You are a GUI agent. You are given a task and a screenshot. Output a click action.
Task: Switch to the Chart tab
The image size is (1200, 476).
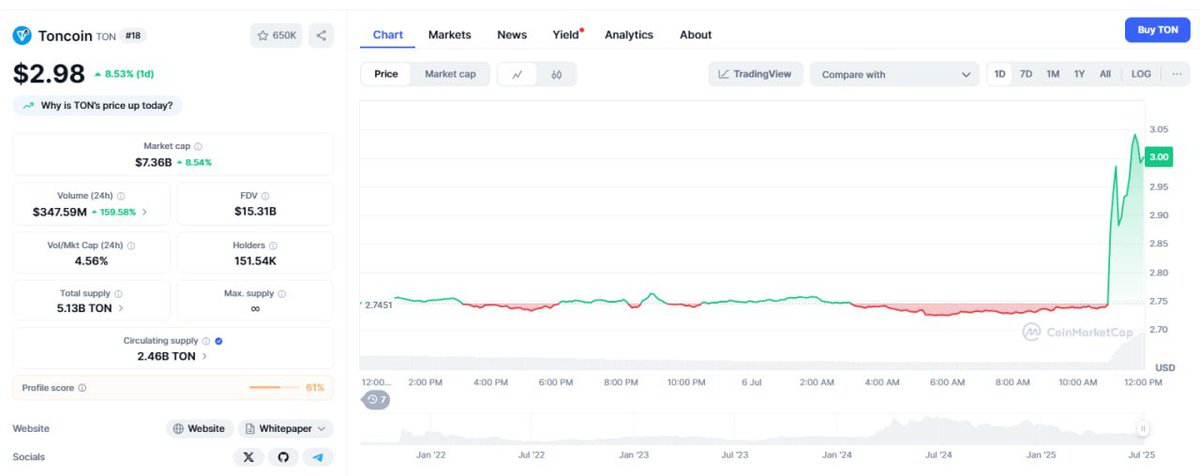[388, 35]
